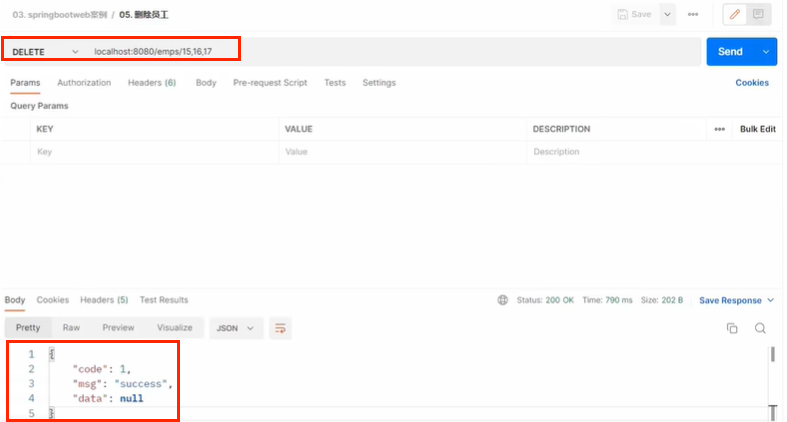Click Bulk Edit for query params
This screenshot has height=422, width=787.
tap(758, 129)
